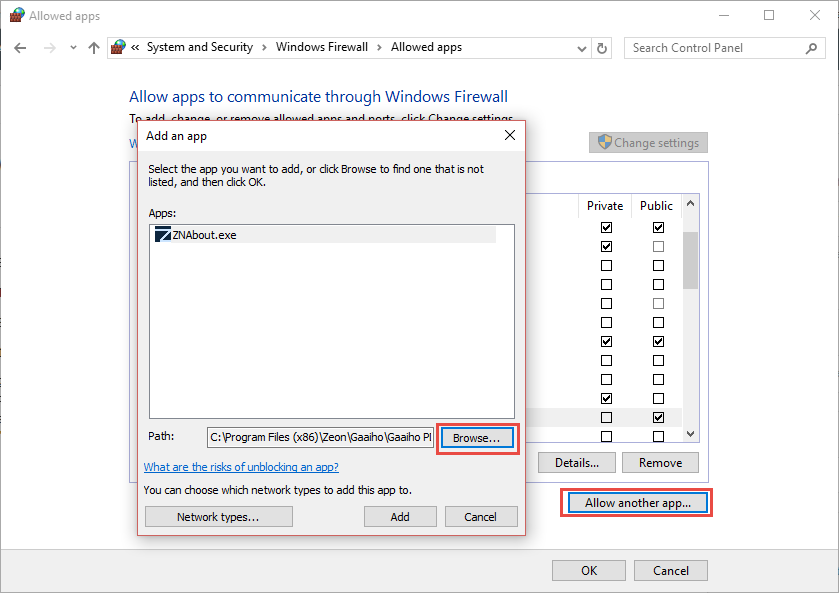Confirm with the main OK button
The width and height of the screenshot is (839, 593).
[x=589, y=571]
